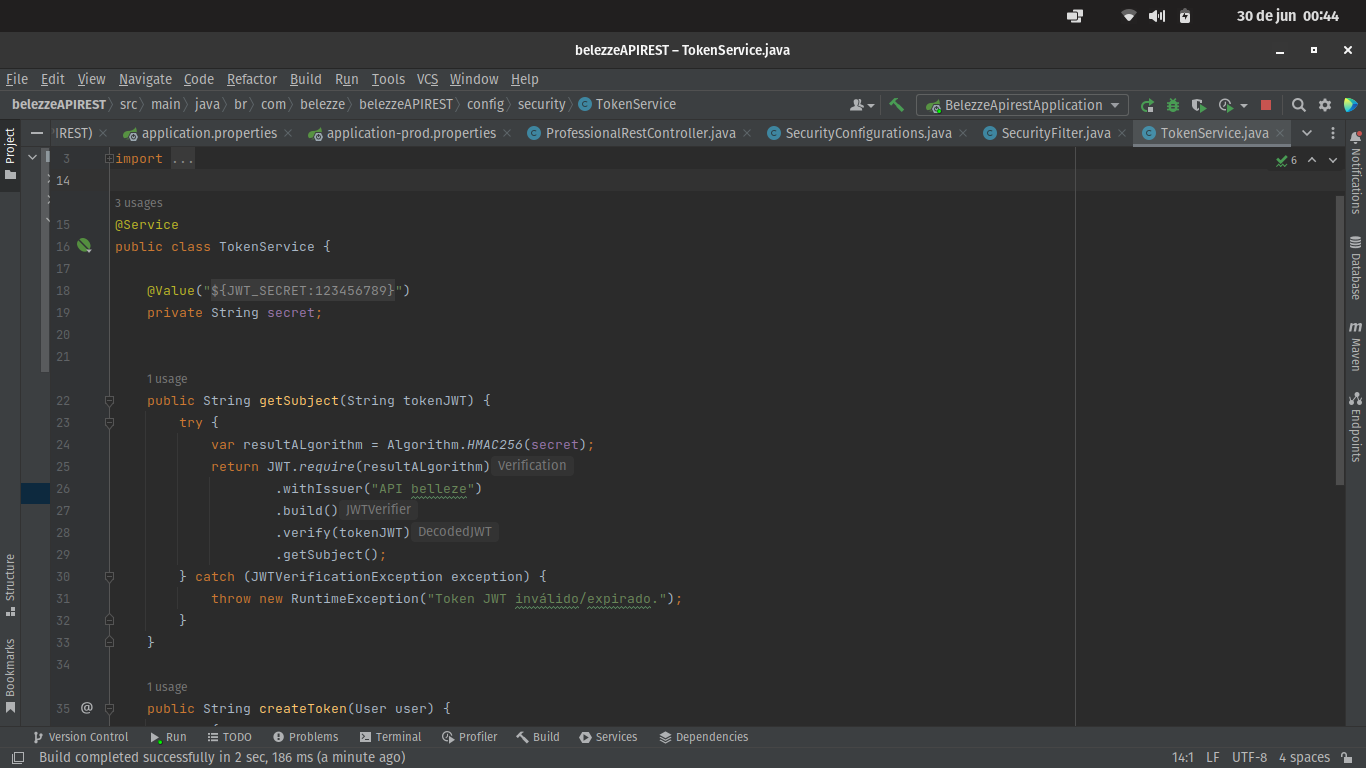Click the colorful JetBrains toolbox icon
1366x768 pixels.
point(1350,105)
